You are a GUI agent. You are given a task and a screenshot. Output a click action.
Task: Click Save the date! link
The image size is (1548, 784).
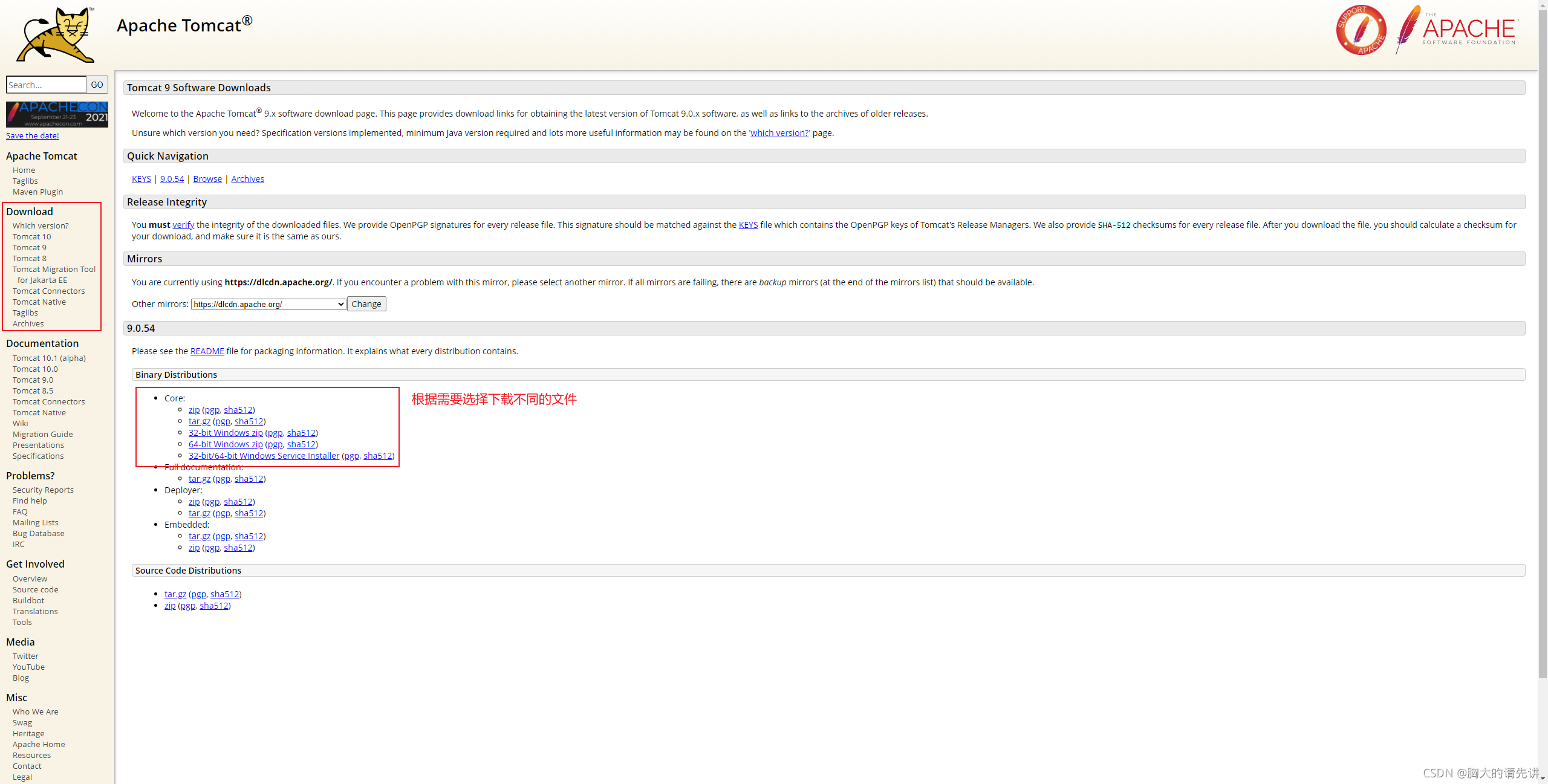click(x=32, y=135)
